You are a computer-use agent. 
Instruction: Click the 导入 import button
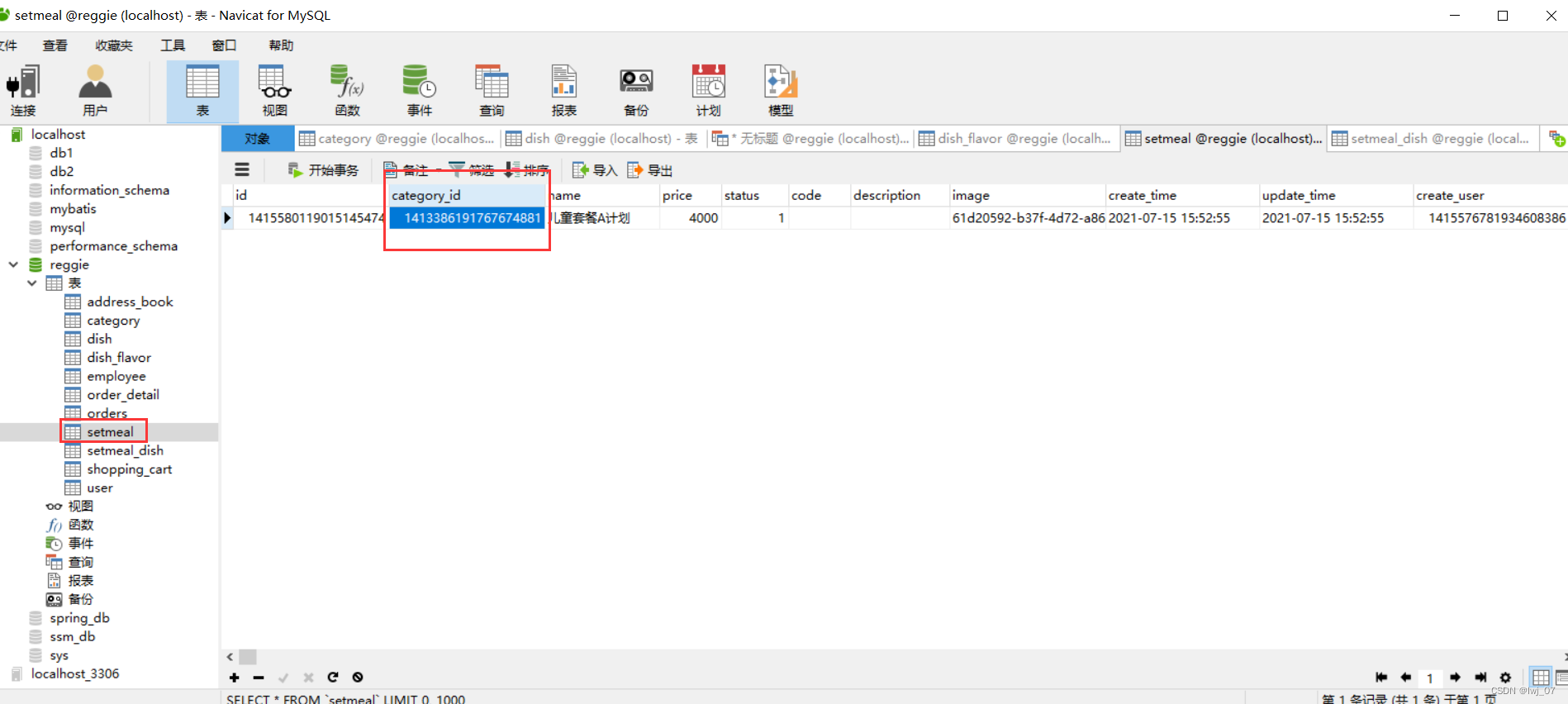[595, 170]
